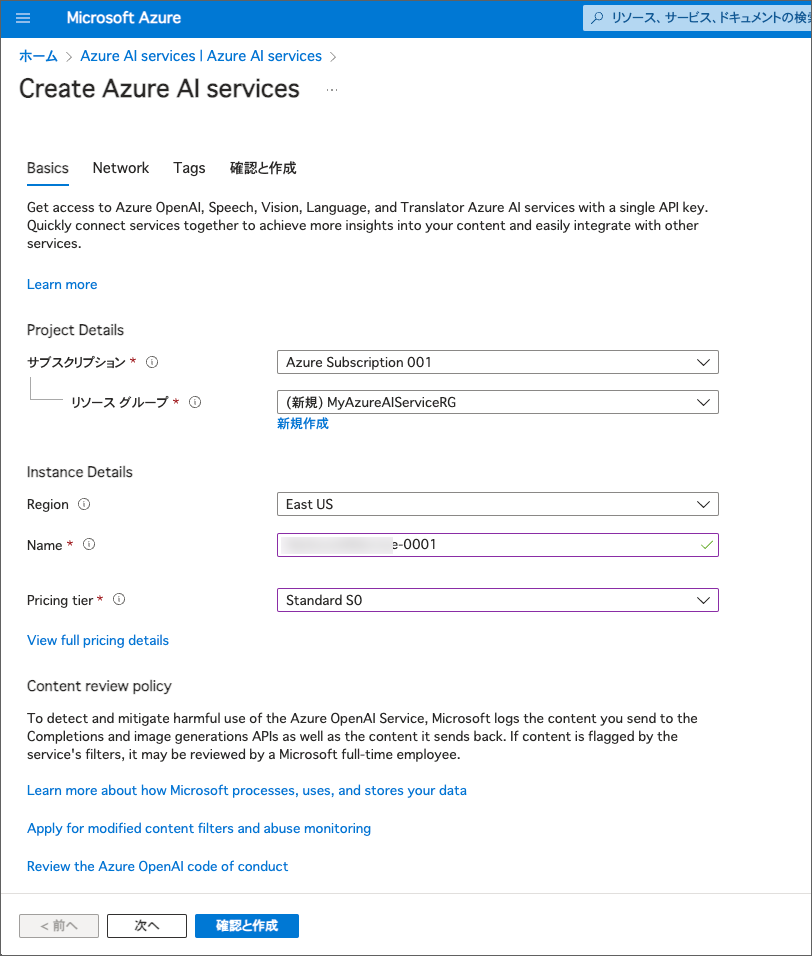Click into the Name input field
Viewport: 812px width, 956px height.
coord(497,545)
